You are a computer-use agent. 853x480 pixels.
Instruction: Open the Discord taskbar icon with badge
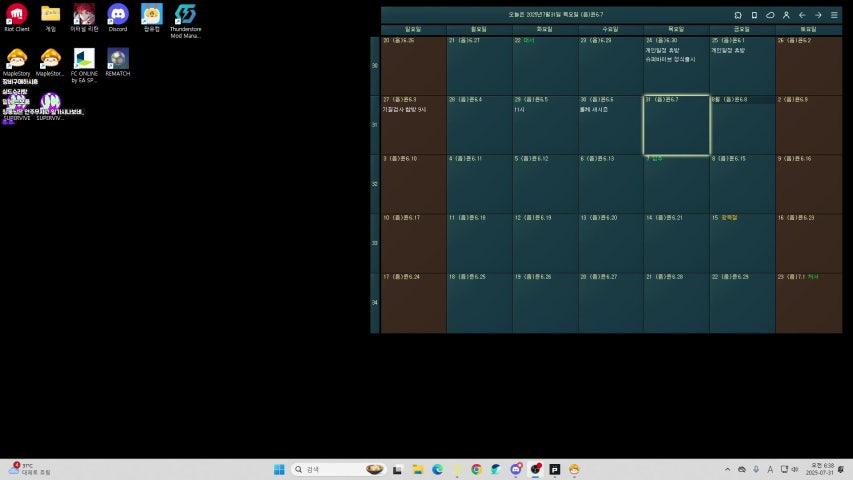[516, 469]
